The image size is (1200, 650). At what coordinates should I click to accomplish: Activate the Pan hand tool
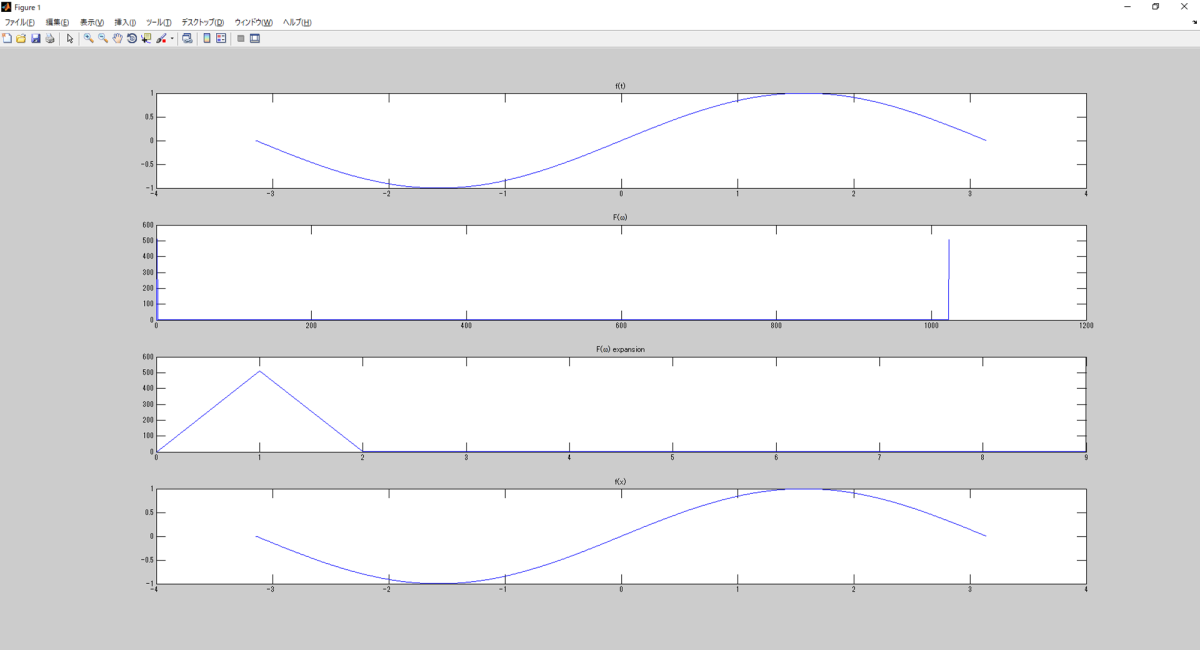click(x=117, y=40)
